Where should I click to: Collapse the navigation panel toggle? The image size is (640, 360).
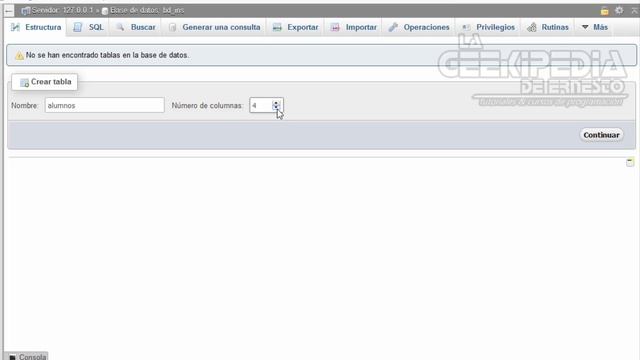click(x=9, y=11)
